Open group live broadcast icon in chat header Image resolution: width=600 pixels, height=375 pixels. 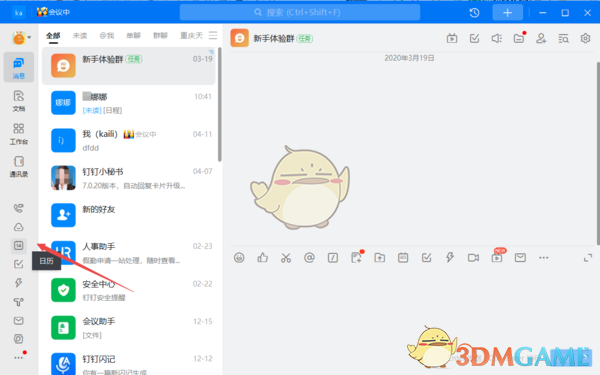tap(452, 38)
